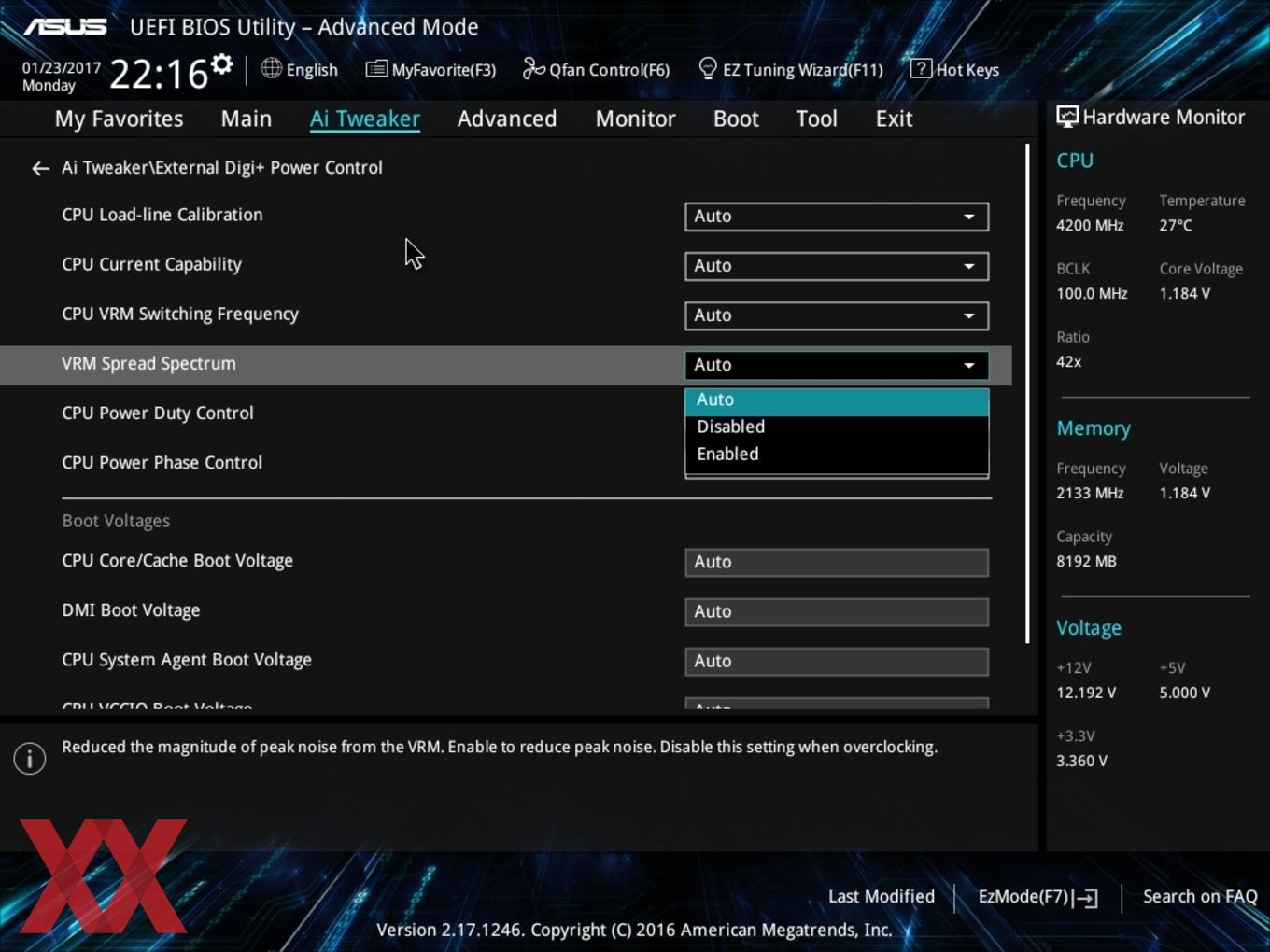Collapse the VRM Spread Spectrum dropdown
This screenshot has height=952, width=1270.
coord(837,365)
